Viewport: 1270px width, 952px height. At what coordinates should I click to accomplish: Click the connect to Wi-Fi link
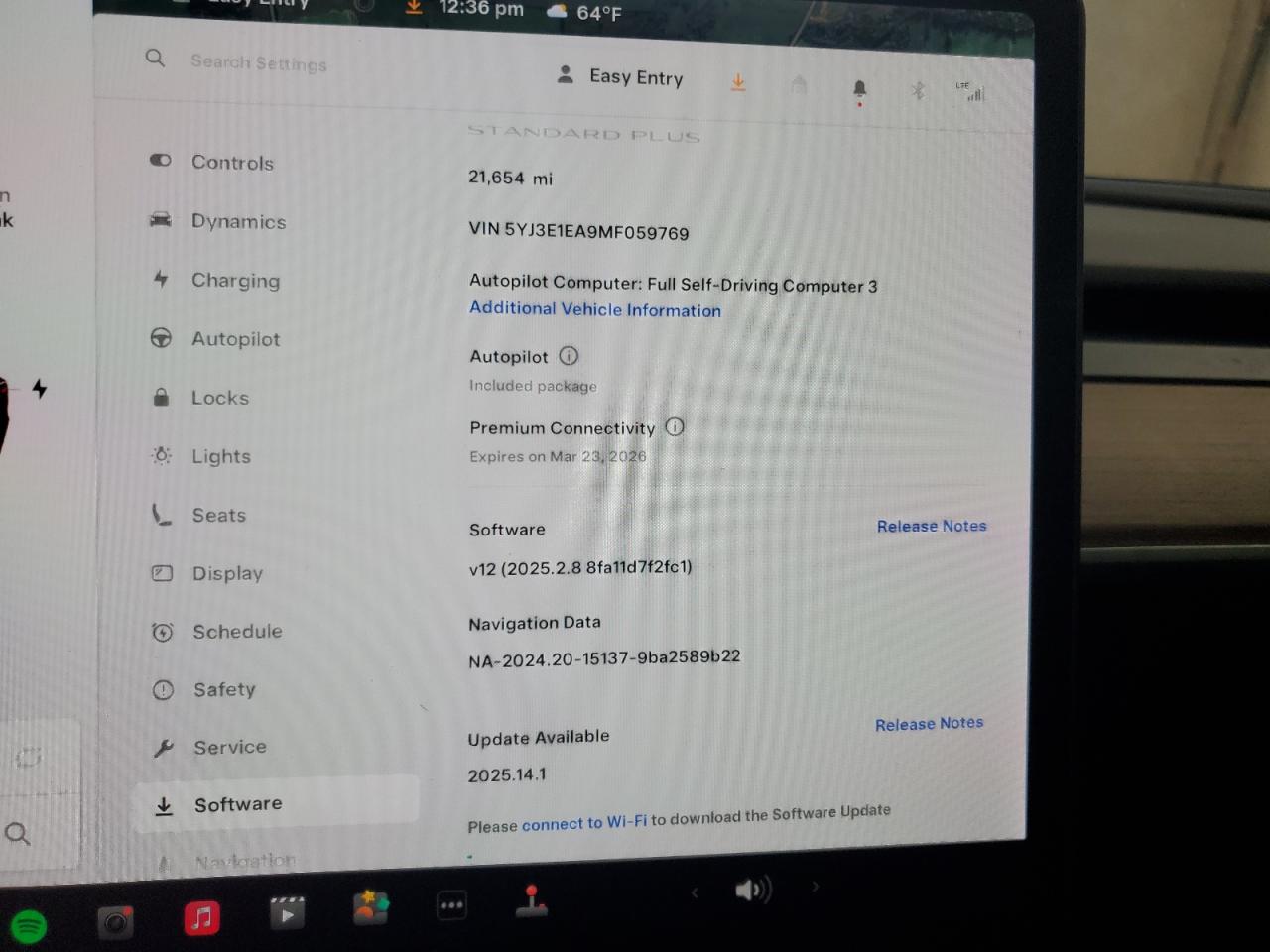click(x=584, y=823)
